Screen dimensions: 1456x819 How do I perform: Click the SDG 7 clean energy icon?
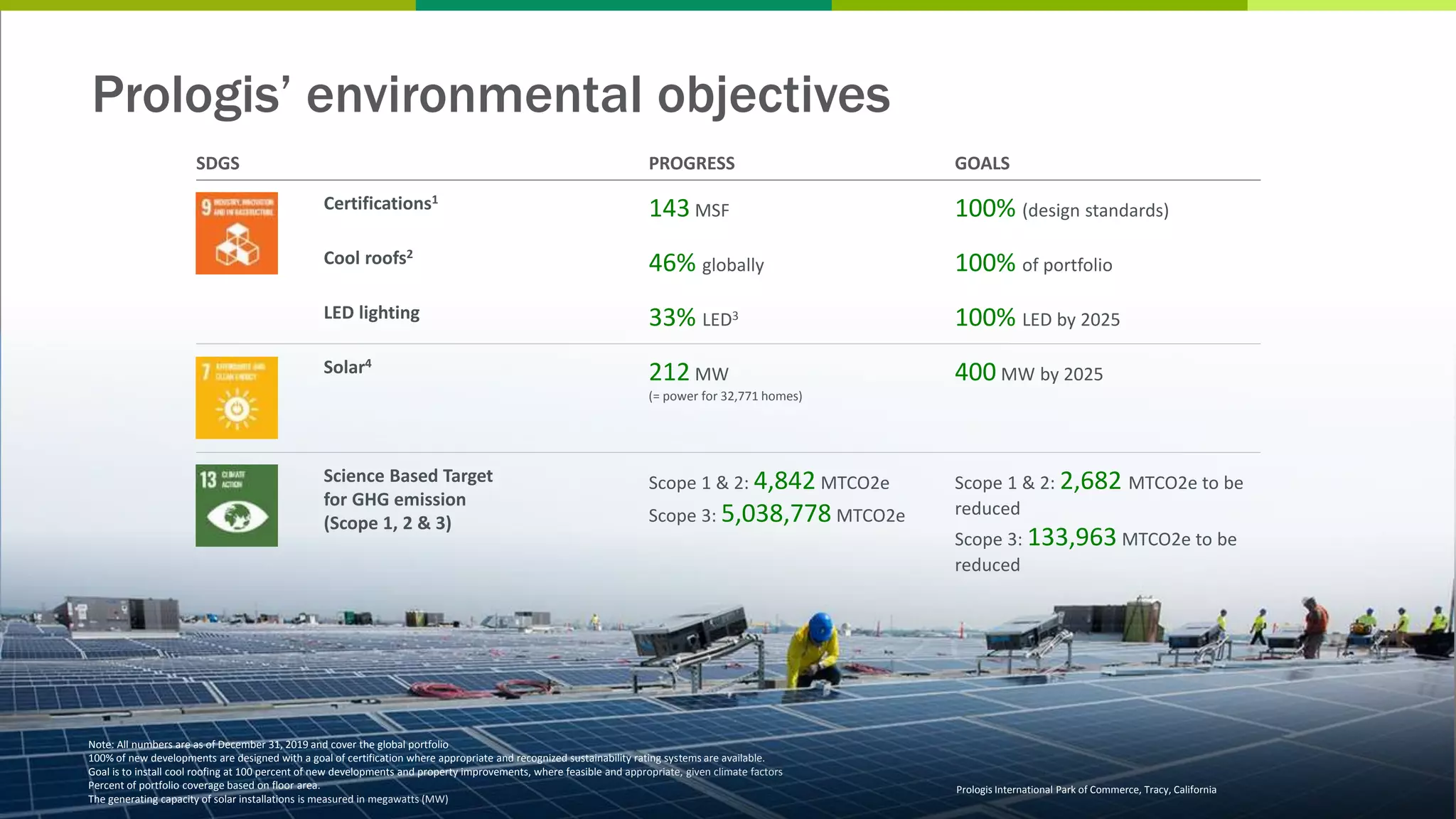click(237, 397)
